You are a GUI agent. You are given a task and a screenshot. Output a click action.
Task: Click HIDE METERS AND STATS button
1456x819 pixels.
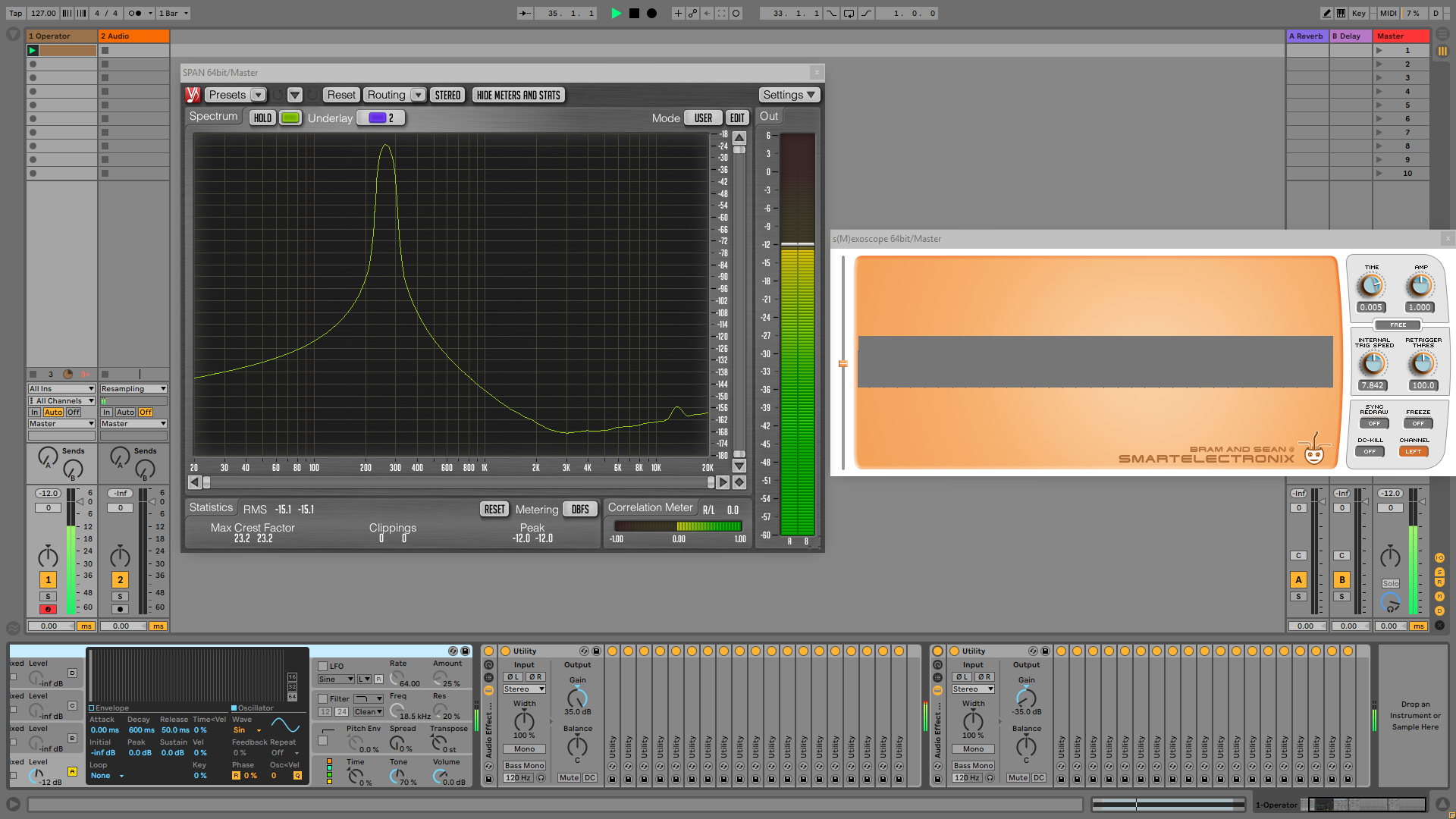pos(519,95)
